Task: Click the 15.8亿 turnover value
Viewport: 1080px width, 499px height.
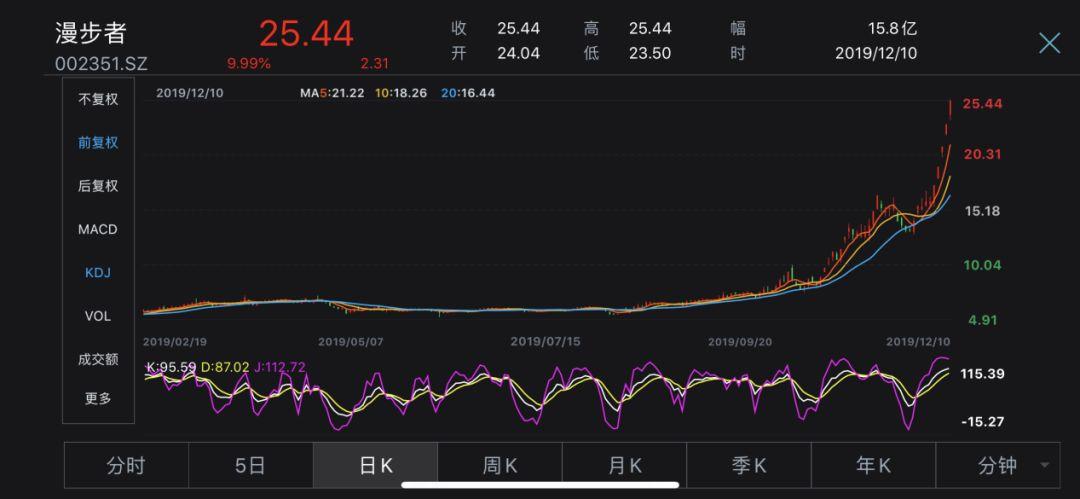Action: click(x=892, y=28)
